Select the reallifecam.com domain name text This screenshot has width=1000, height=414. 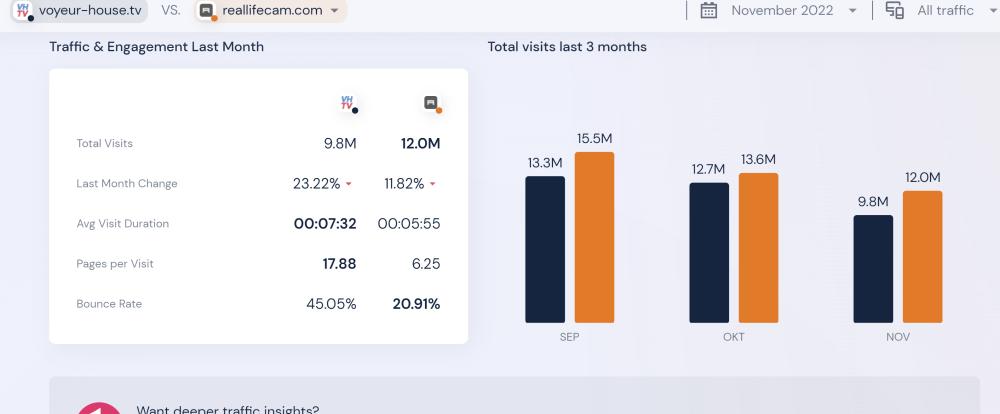pyautogui.click(x=272, y=11)
